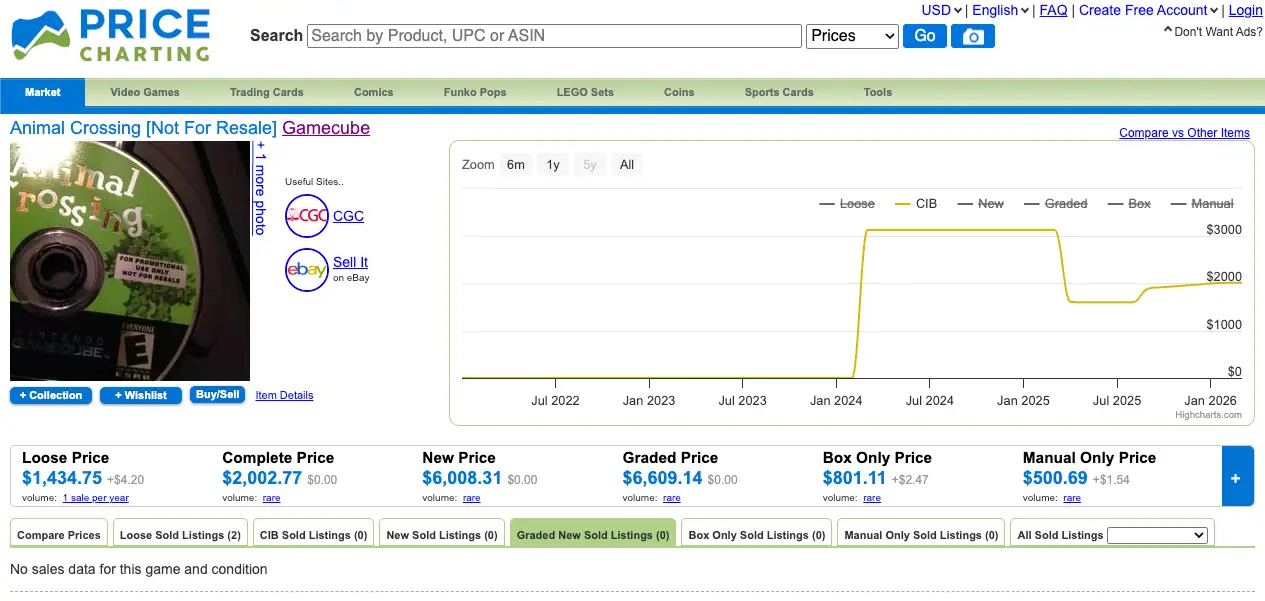The height and width of the screenshot is (601, 1265).
Task: Open CGC via its circular logo icon
Action: coord(307,216)
